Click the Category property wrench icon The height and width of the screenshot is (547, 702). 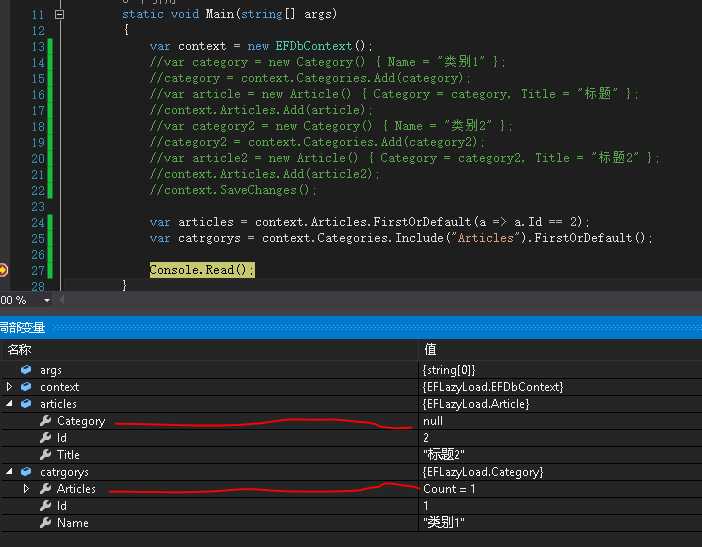pos(45,421)
